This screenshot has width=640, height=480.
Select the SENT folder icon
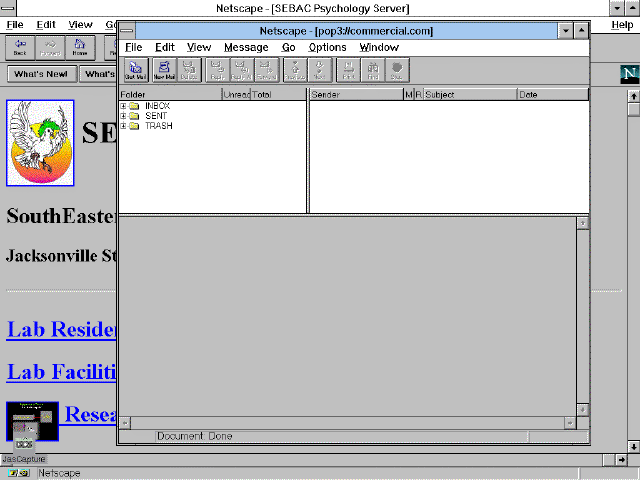(134, 116)
